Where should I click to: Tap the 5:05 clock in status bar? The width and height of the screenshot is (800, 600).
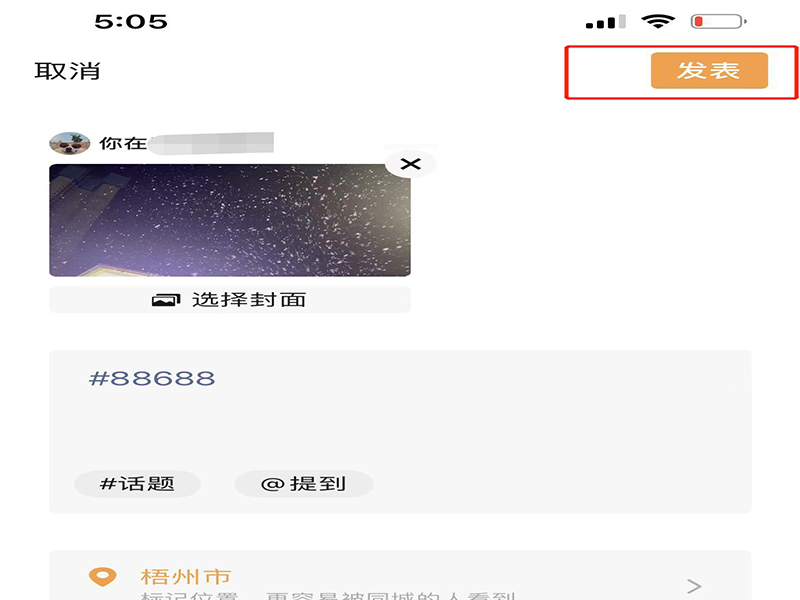tap(131, 21)
